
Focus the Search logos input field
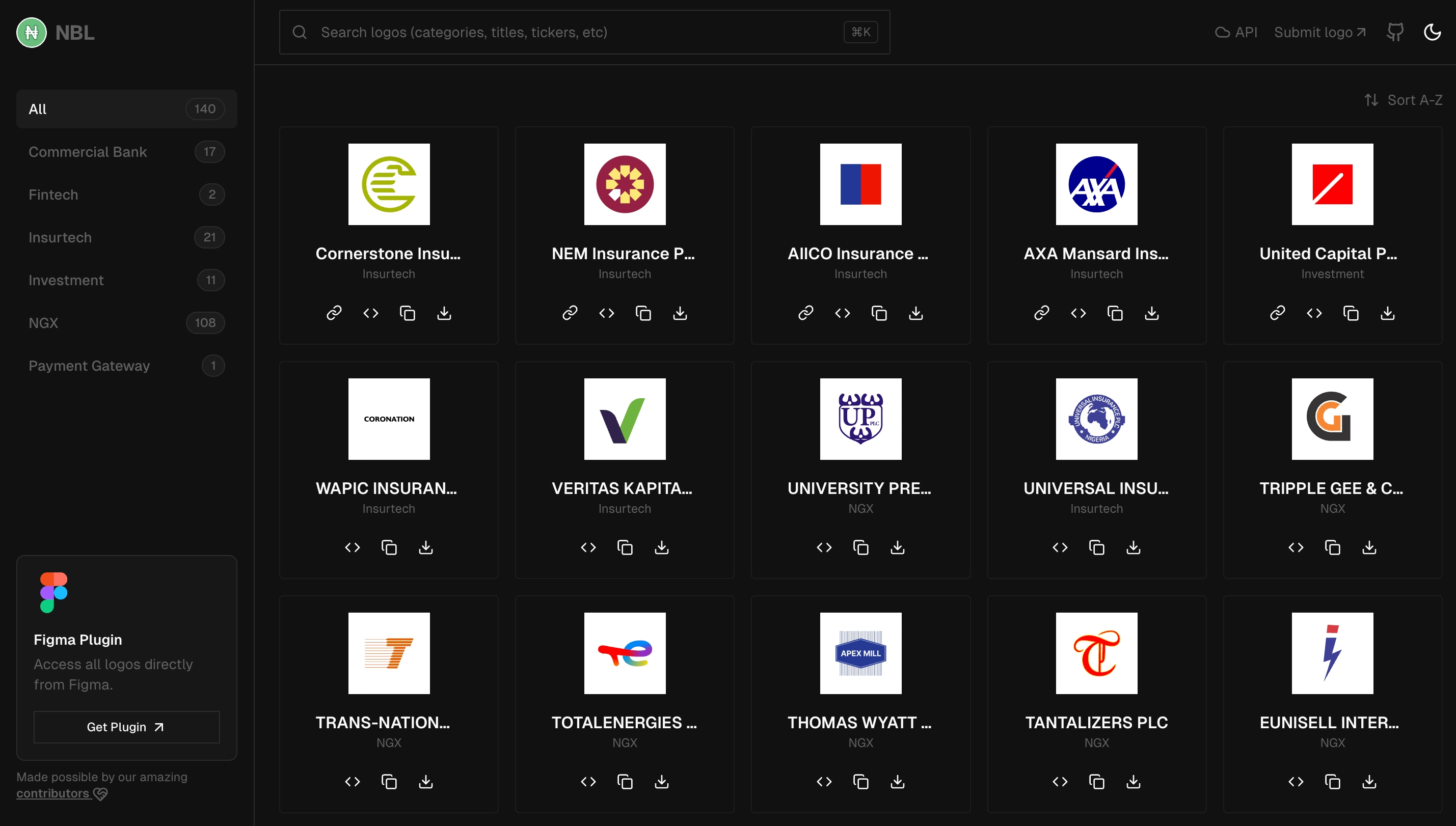click(x=584, y=32)
